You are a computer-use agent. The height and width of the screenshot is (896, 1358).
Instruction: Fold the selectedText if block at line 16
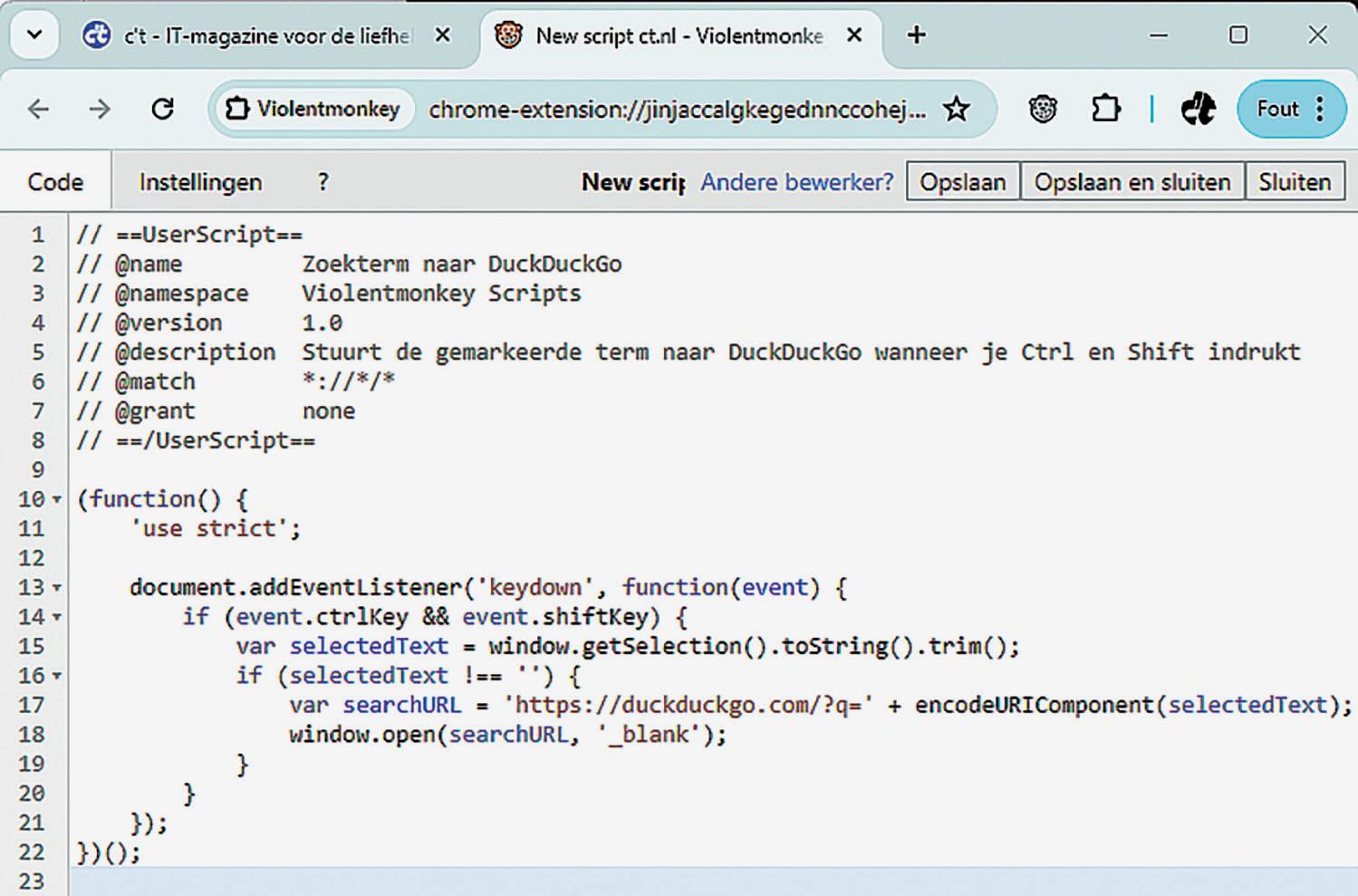pos(57,676)
